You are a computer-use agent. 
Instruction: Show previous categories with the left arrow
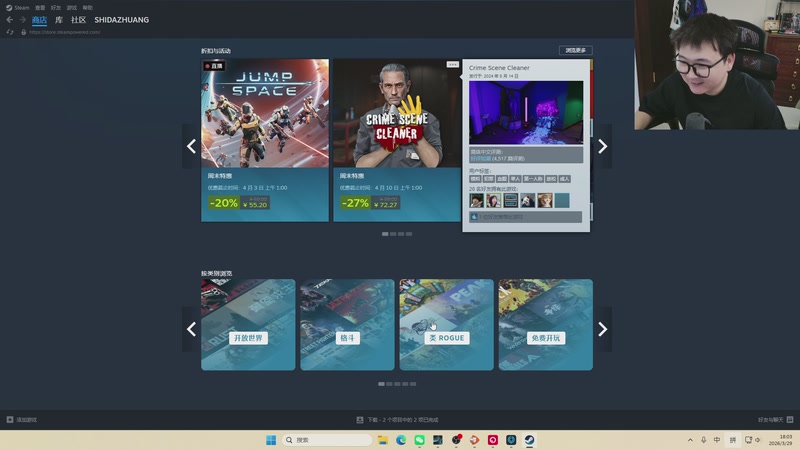[x=191, y=329]
